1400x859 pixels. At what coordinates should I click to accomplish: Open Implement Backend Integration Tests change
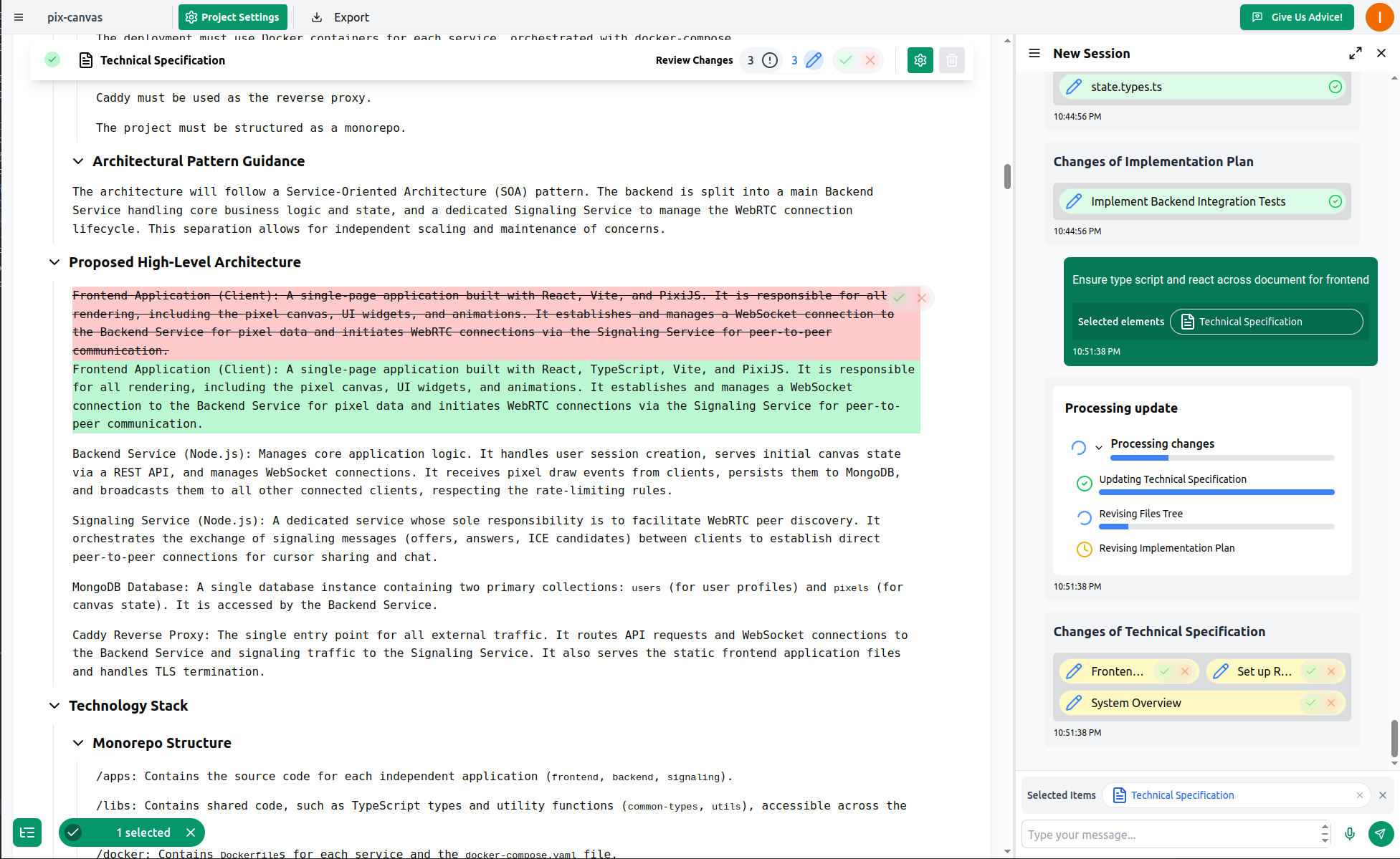point(1188,201)
